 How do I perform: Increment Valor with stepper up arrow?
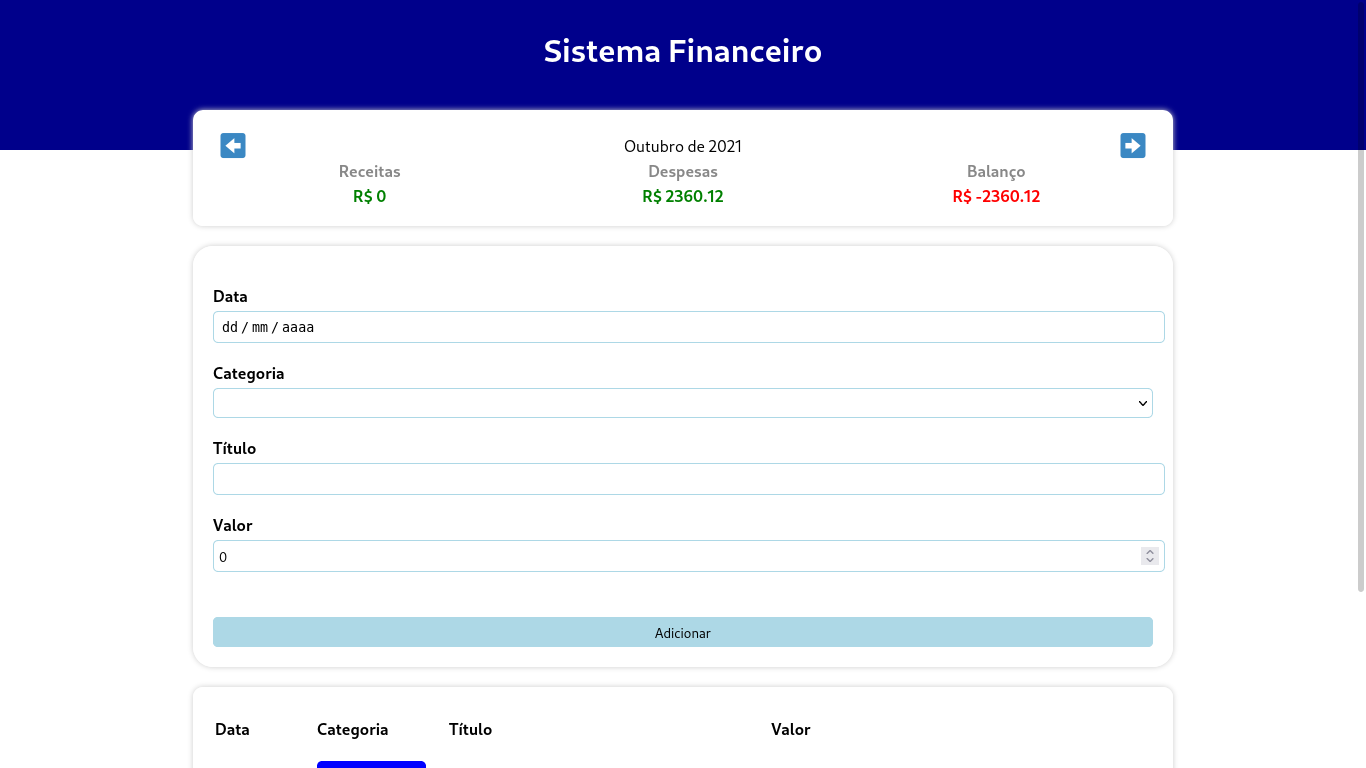point(1149,551)
